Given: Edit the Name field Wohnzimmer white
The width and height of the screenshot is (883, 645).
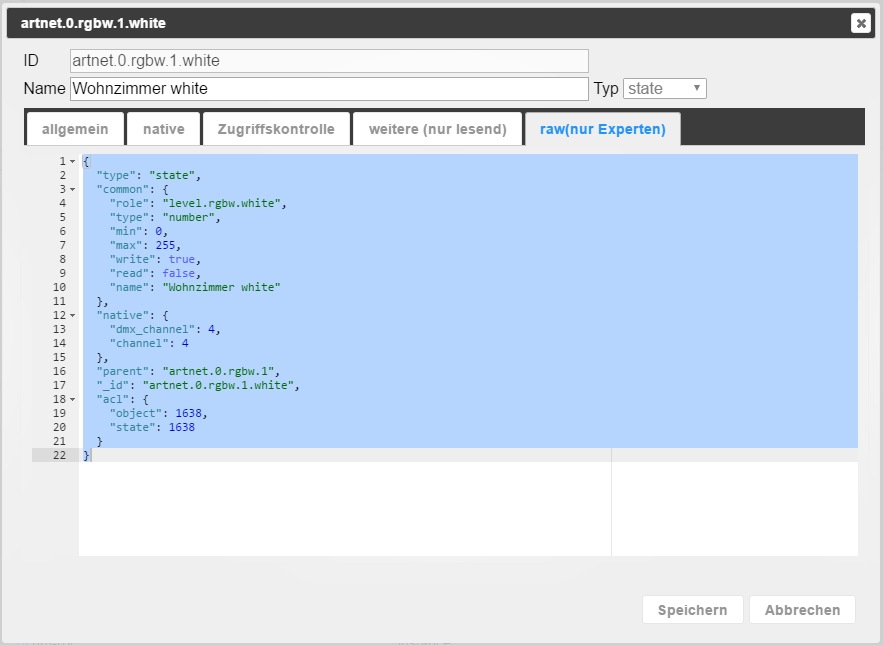Looking at the screenshot, I should point(329,89).
